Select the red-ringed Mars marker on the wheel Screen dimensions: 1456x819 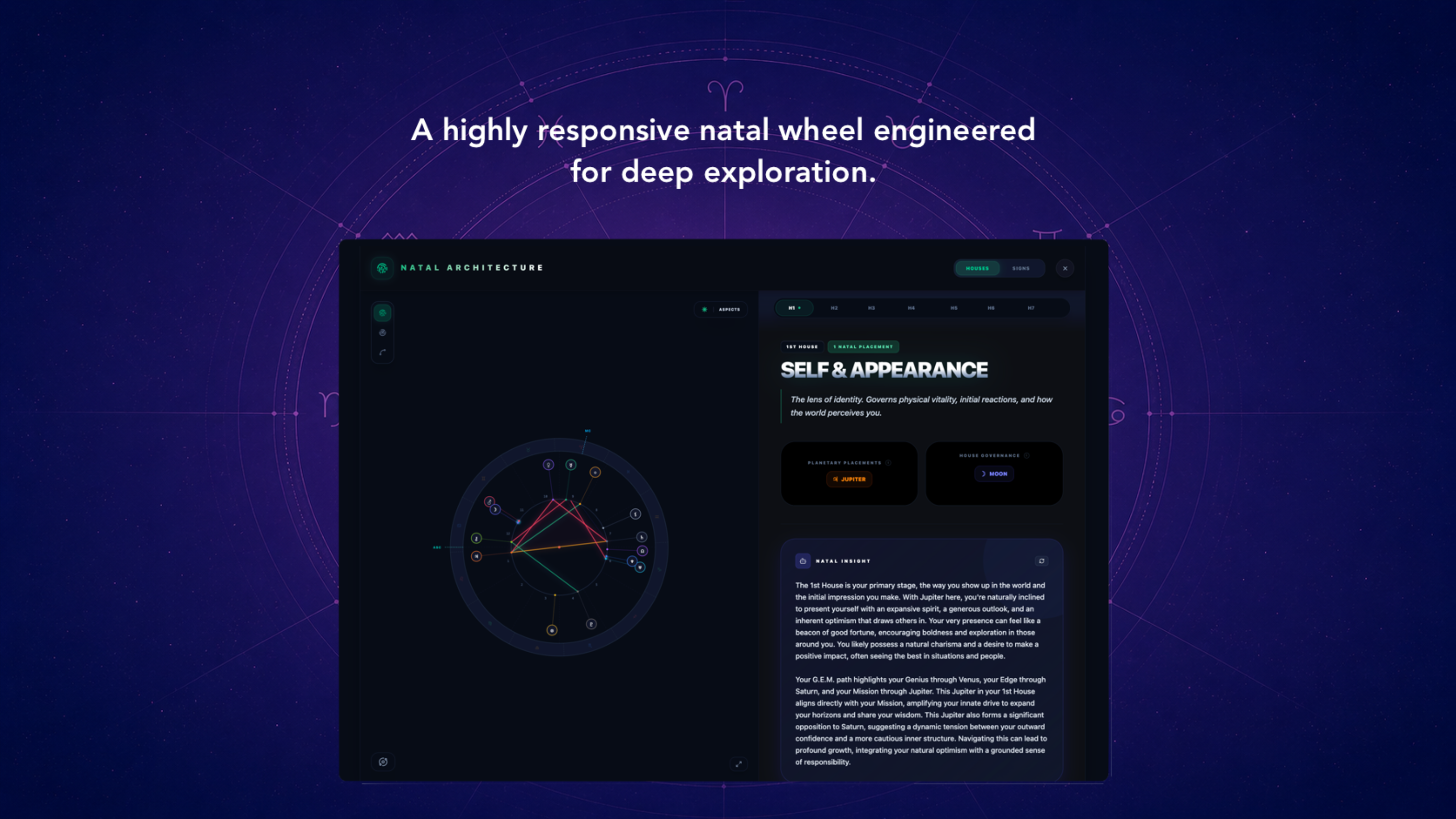point(490,501)
